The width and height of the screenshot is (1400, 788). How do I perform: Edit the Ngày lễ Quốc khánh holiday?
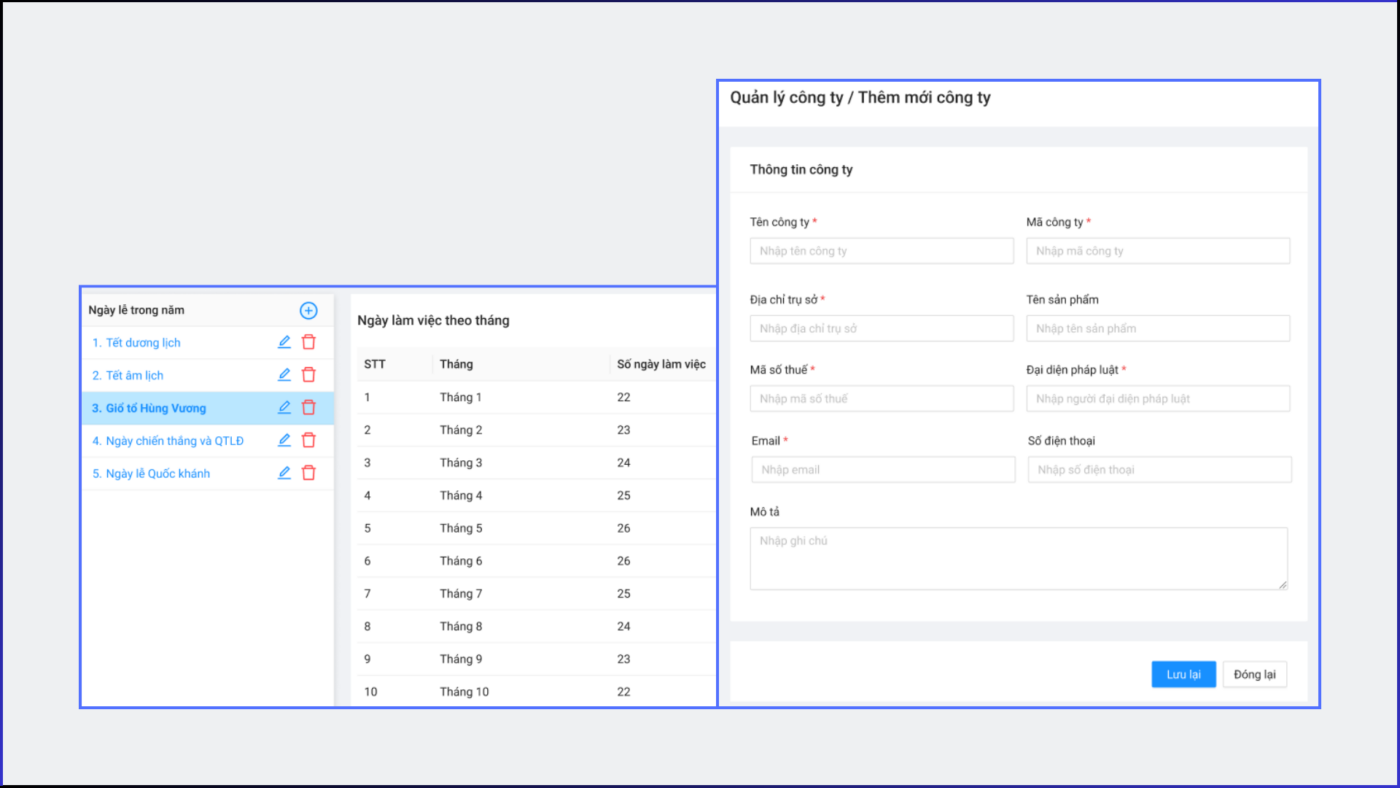284,473
